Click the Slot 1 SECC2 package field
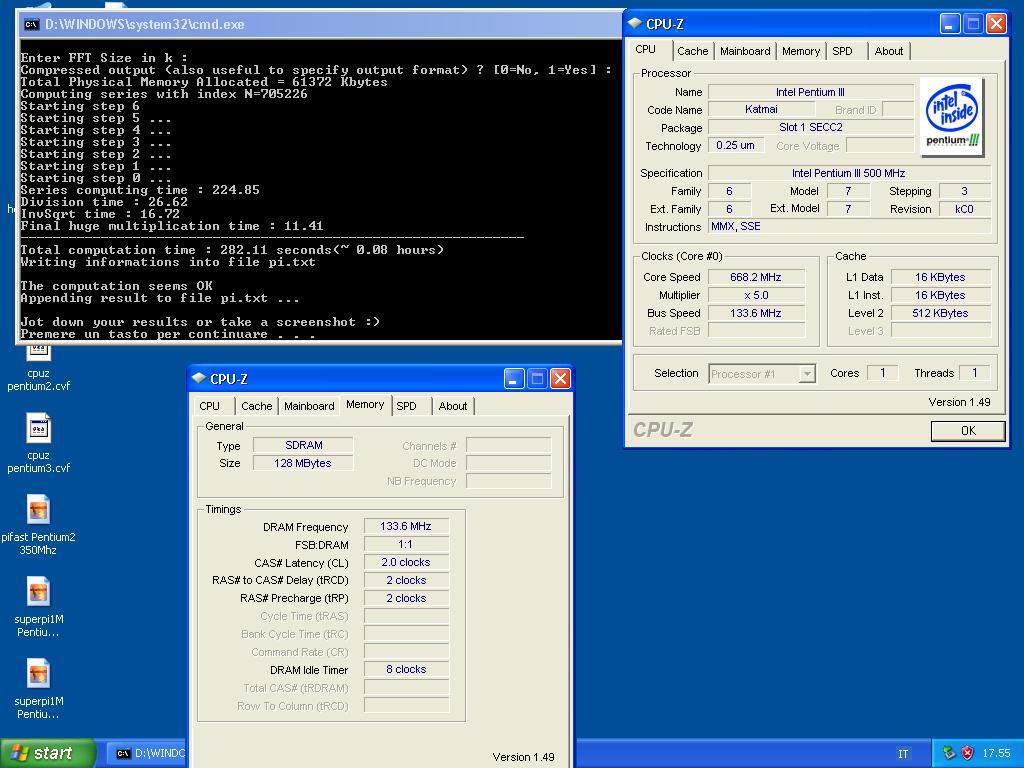This screenshot has height=768, width=1024. pos(810,127)
